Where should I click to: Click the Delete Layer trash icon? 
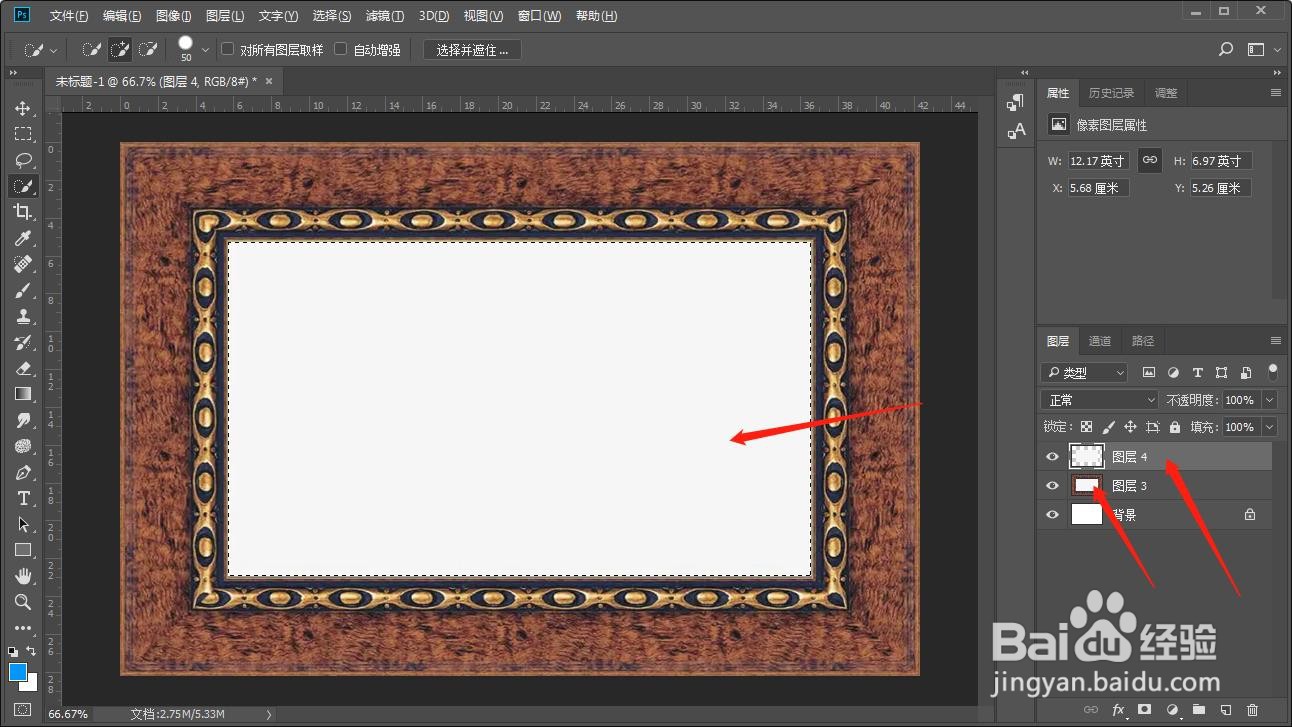click(1252, 710)
